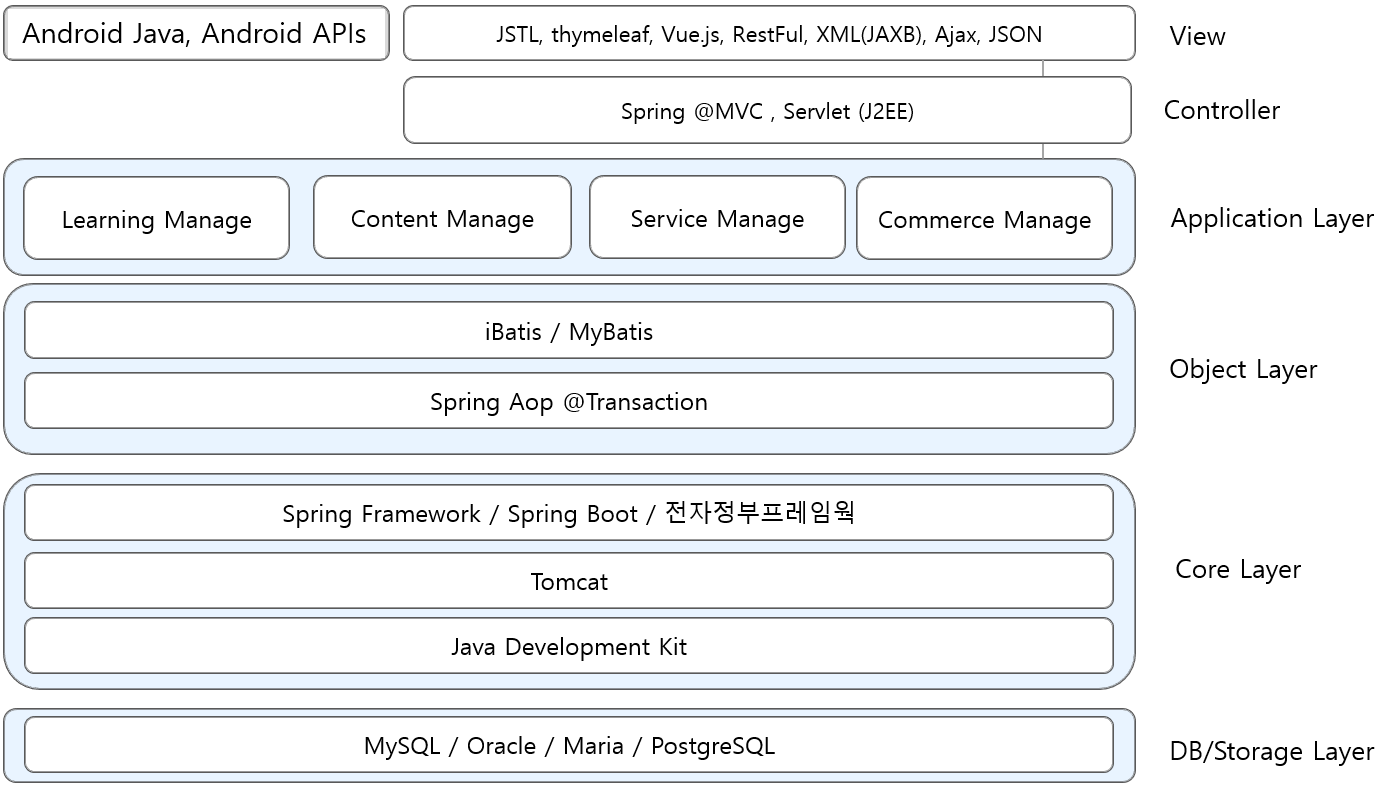Select the Object Layer label

pyautogui.click(x=1242, y=369)
